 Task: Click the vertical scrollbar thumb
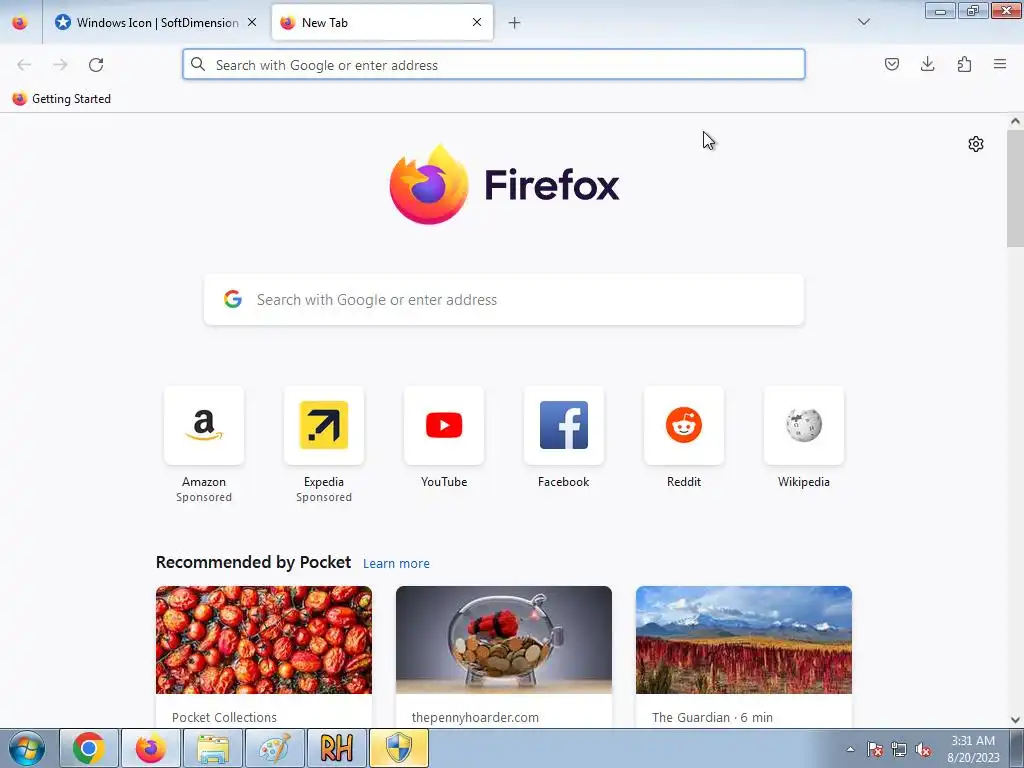[1015, 188]
